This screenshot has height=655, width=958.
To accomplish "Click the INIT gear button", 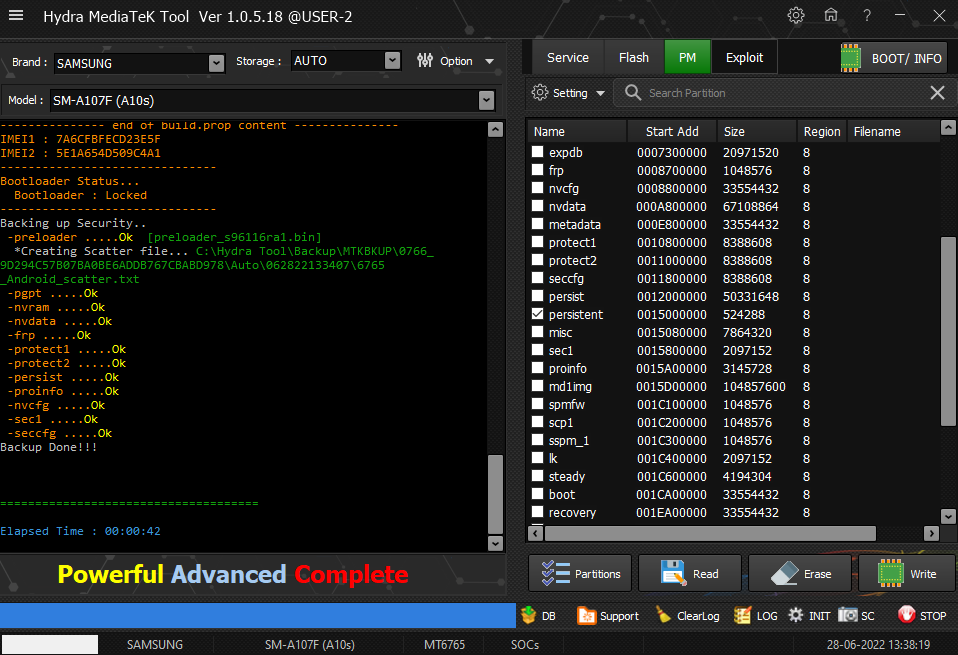I will (809, 615).
